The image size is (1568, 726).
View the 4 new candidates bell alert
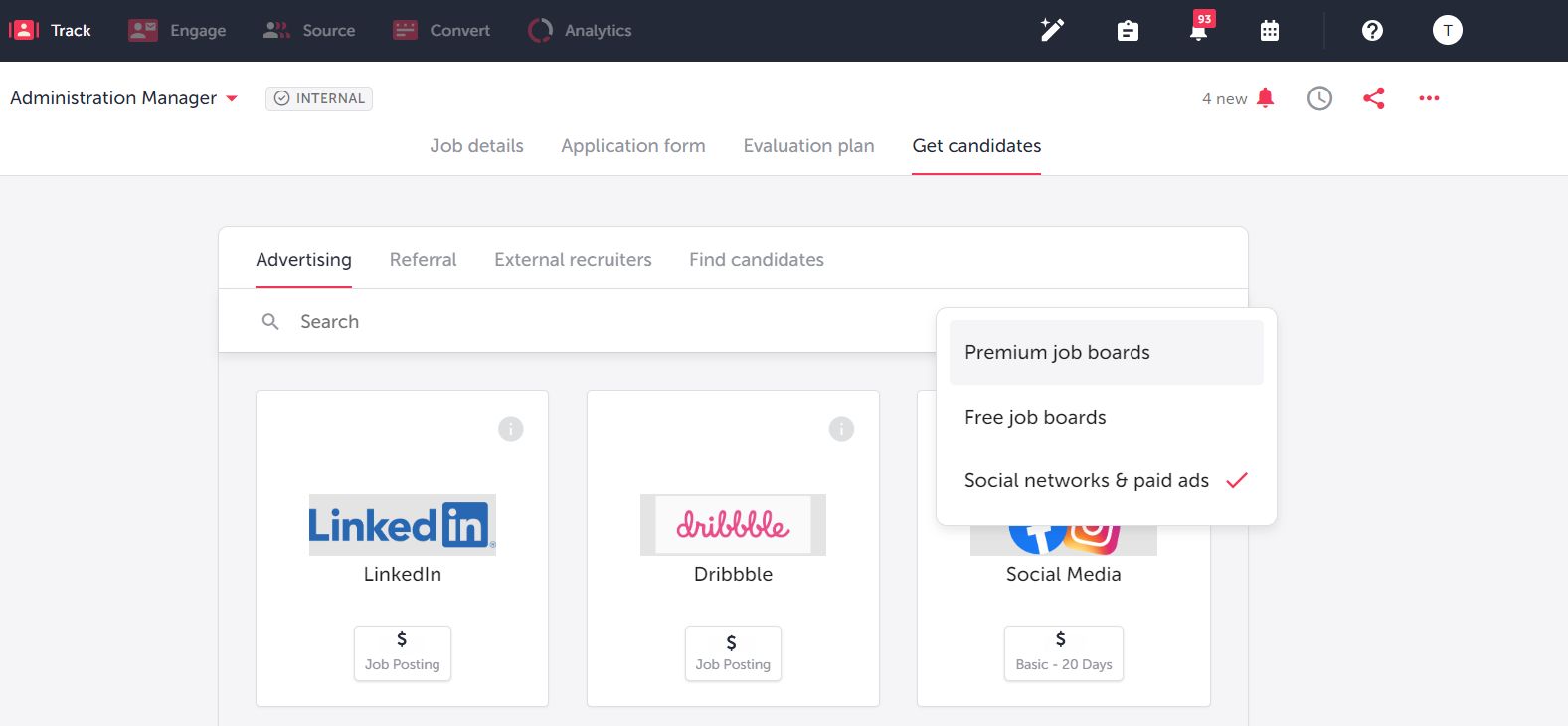(1235, 98)
